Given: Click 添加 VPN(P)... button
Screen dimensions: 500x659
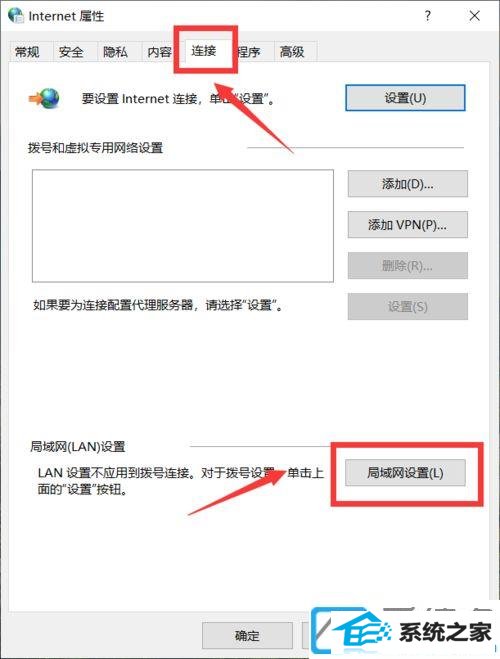Looking at the screenshot, I should [408, 225].
